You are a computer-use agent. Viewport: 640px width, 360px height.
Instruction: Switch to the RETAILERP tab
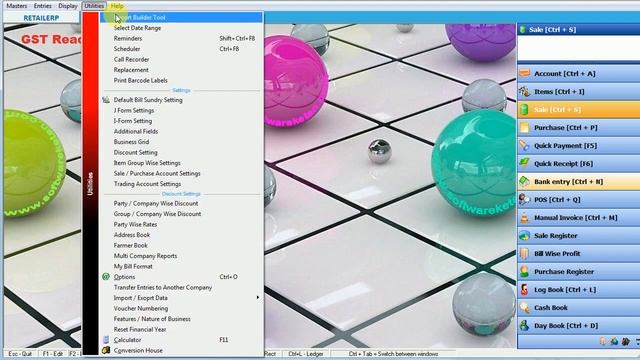tap(41, 18)
